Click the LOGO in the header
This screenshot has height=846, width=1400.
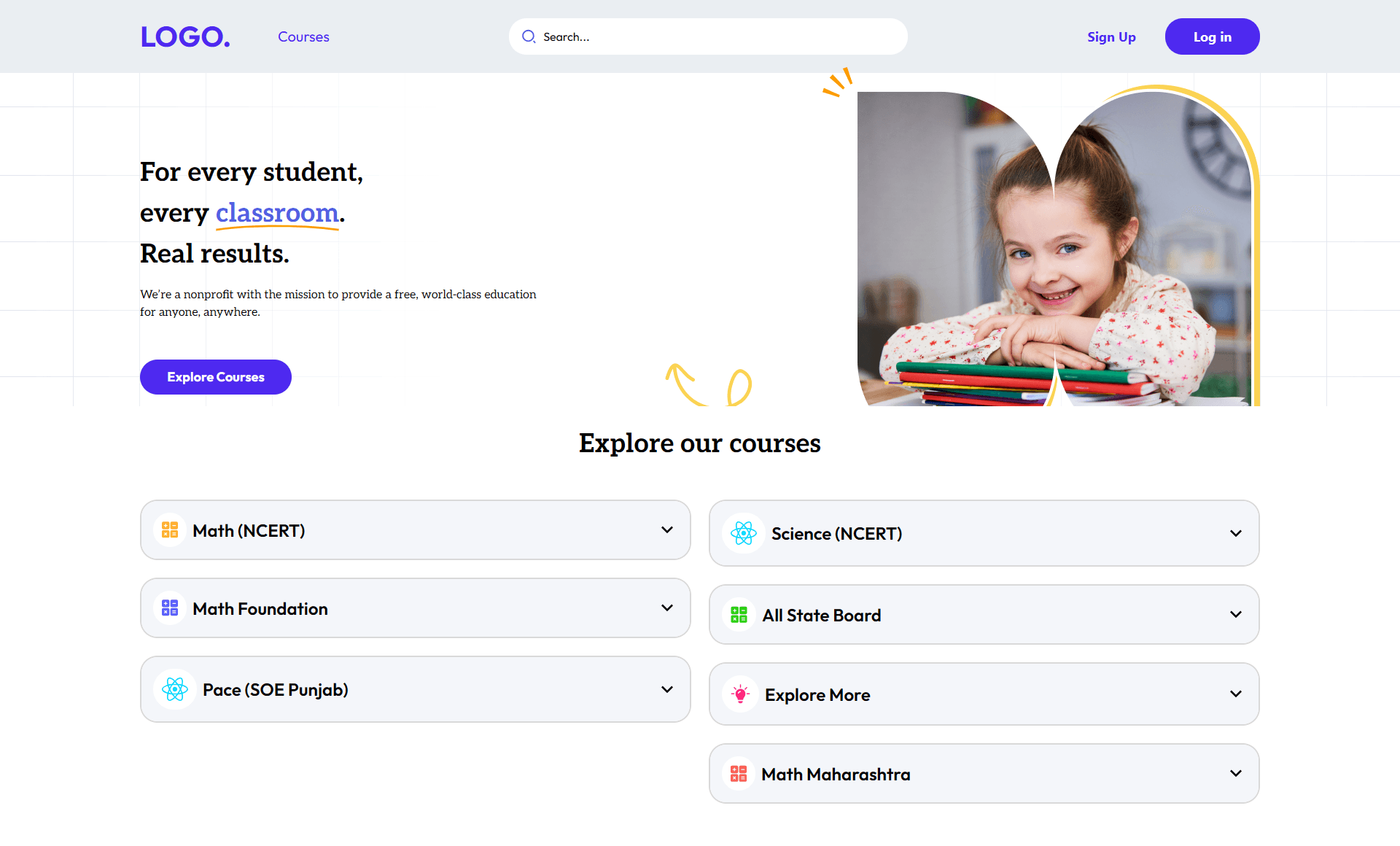click(x=185, y=36)
